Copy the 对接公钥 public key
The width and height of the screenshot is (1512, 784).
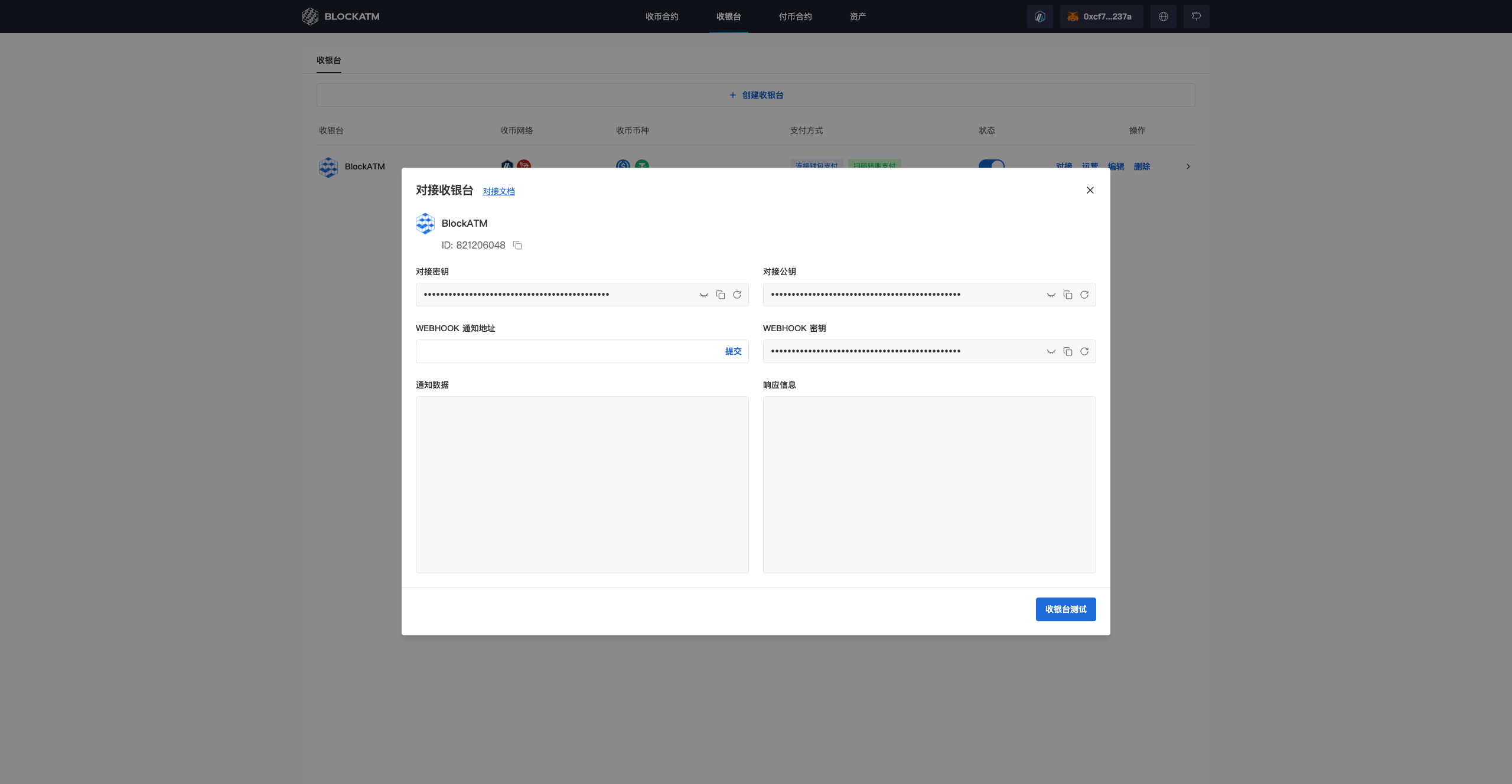coord(1067,295)
